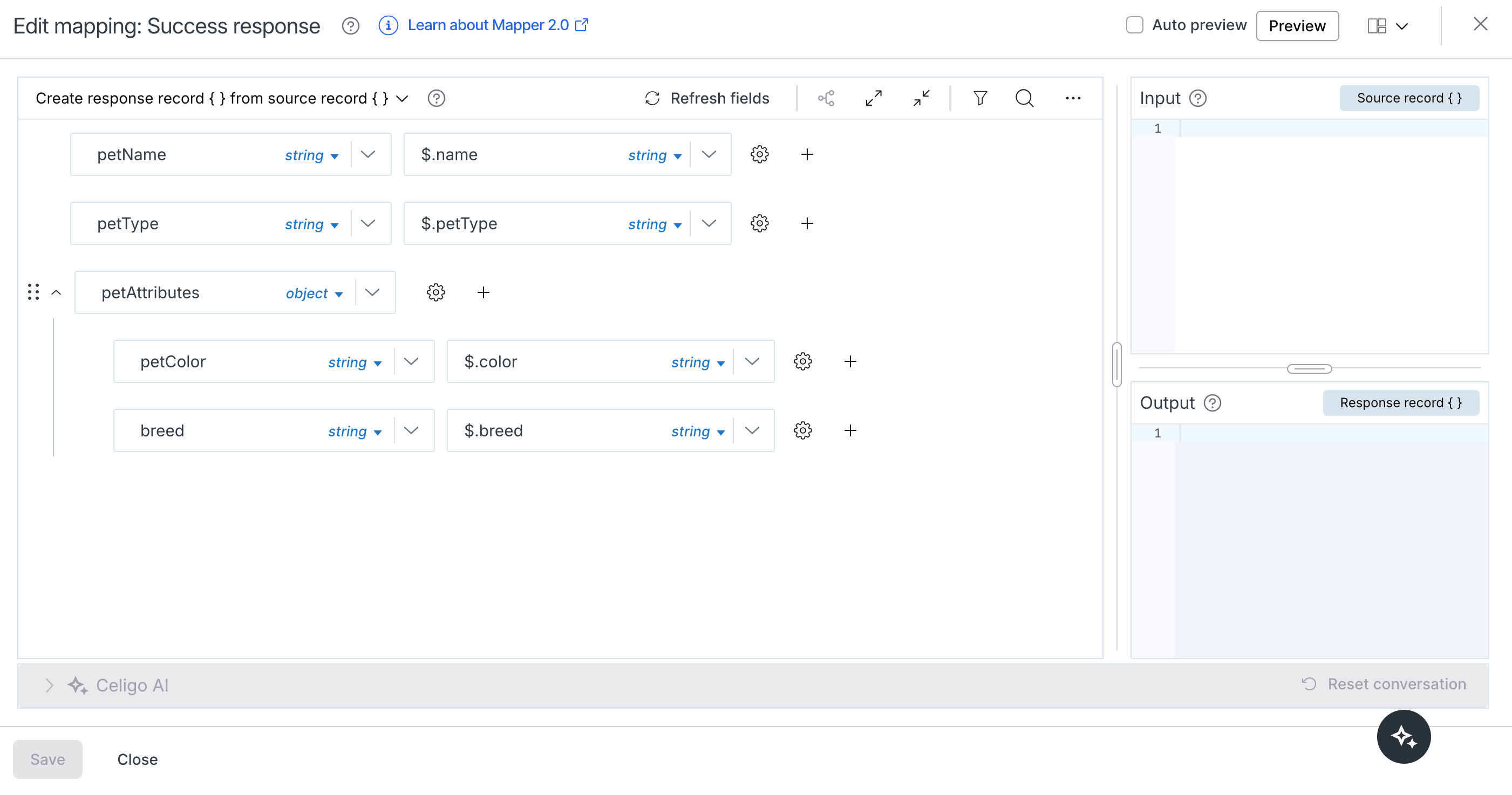Enable the Auto preview checkbox

click(1134, 25)
